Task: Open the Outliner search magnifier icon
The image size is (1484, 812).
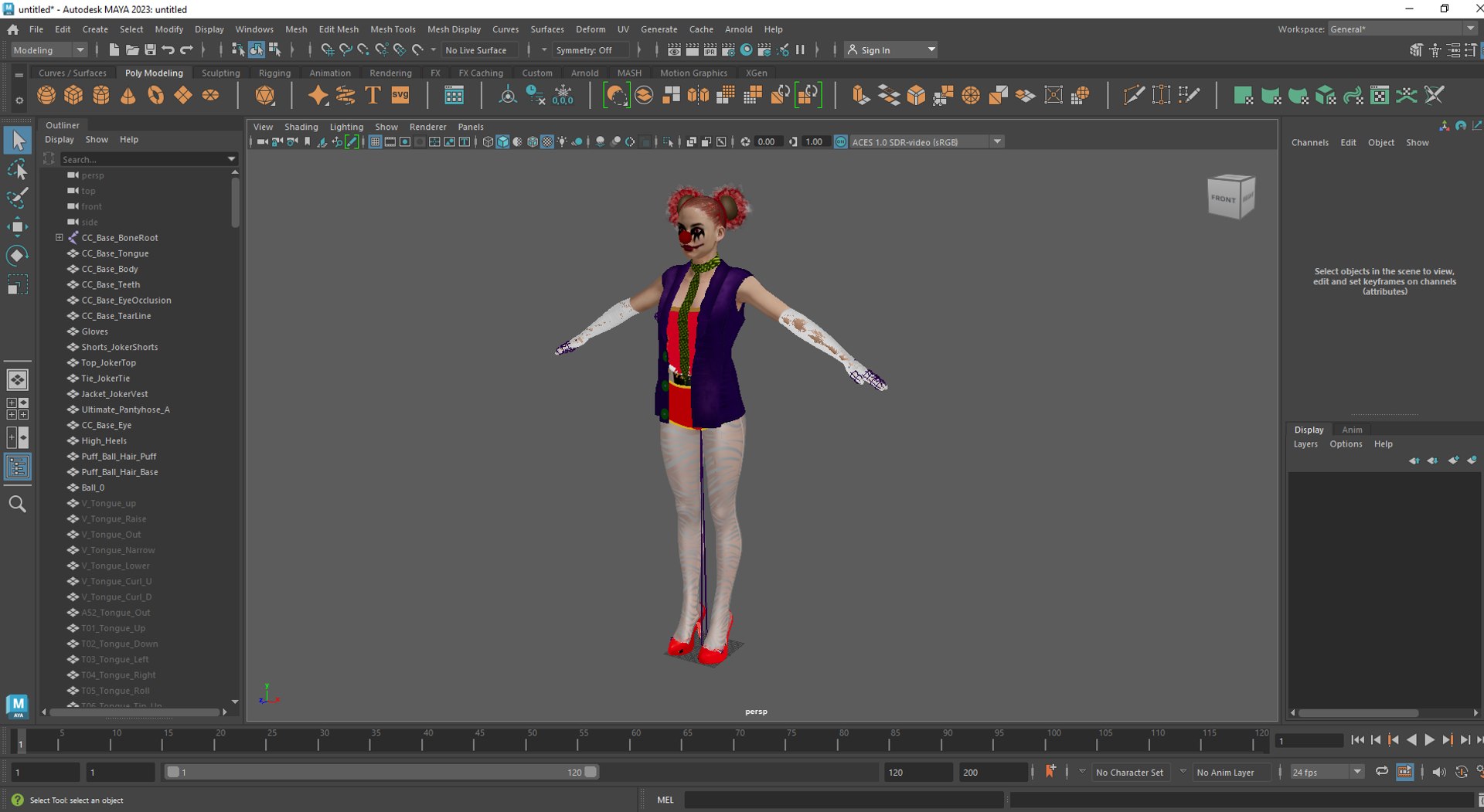Action: click(x=17, y=504)
